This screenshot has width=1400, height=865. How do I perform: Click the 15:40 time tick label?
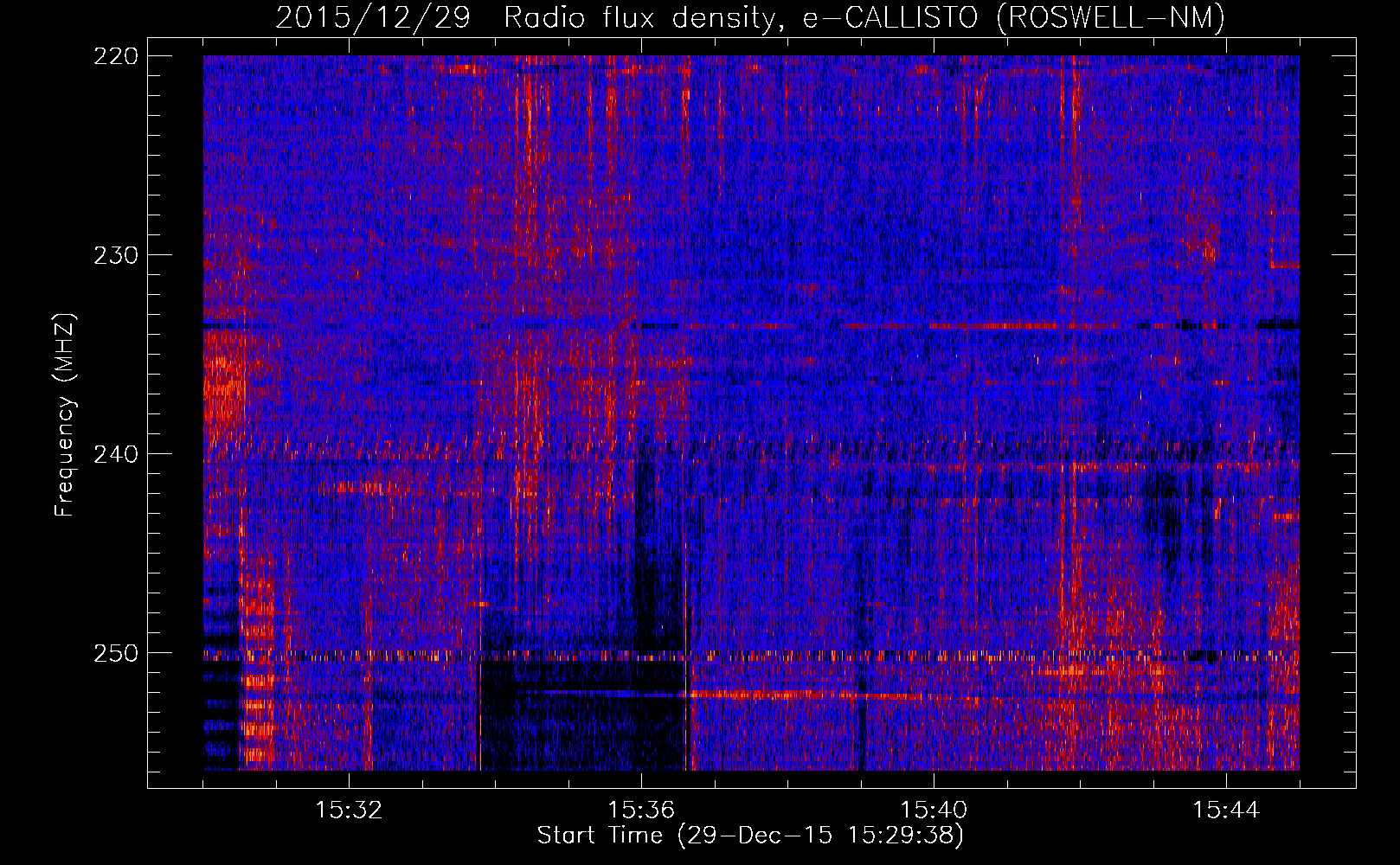[934, 811]
